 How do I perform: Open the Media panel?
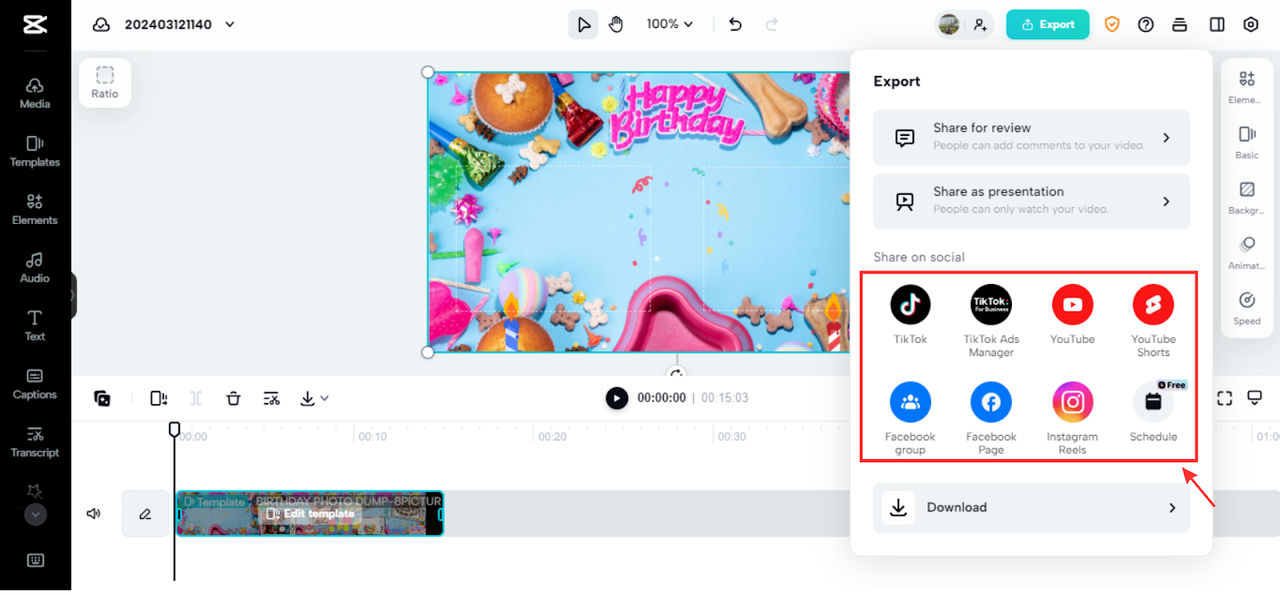tap(35, 93)
